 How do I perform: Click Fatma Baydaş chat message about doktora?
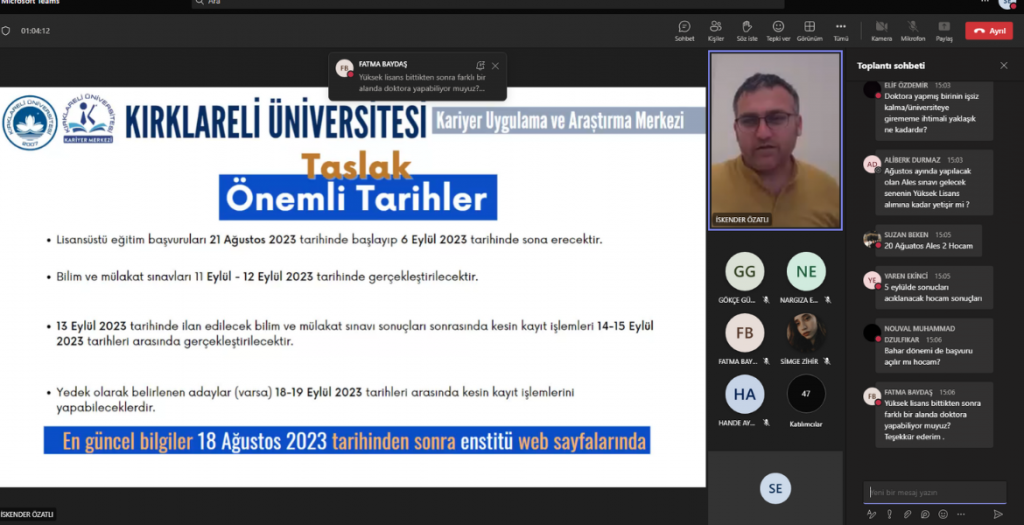click(x=936, y=415)
